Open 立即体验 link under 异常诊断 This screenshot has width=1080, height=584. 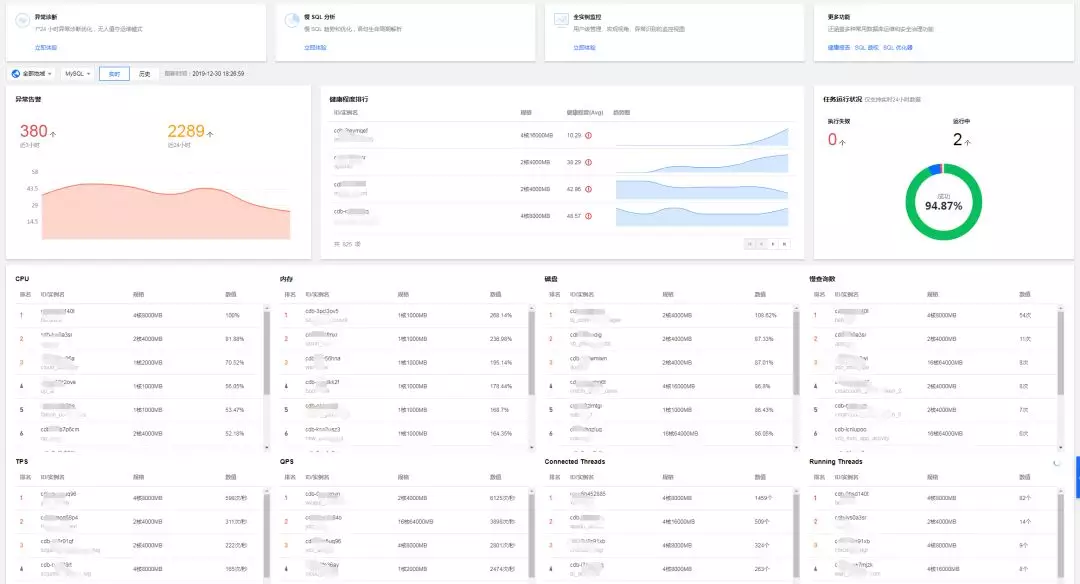pyautogui.click(x=46, y=48)
